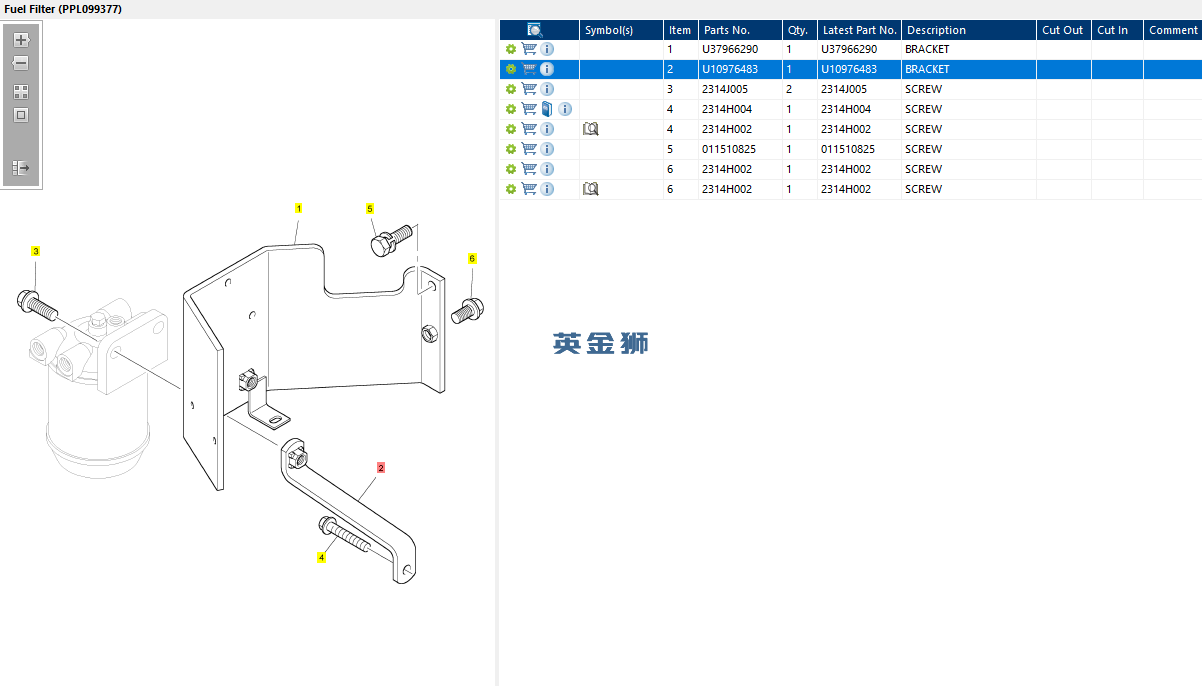Click the Latest Part No. column header
Viewport: 1202px width, 686px height.
(860, 30)
